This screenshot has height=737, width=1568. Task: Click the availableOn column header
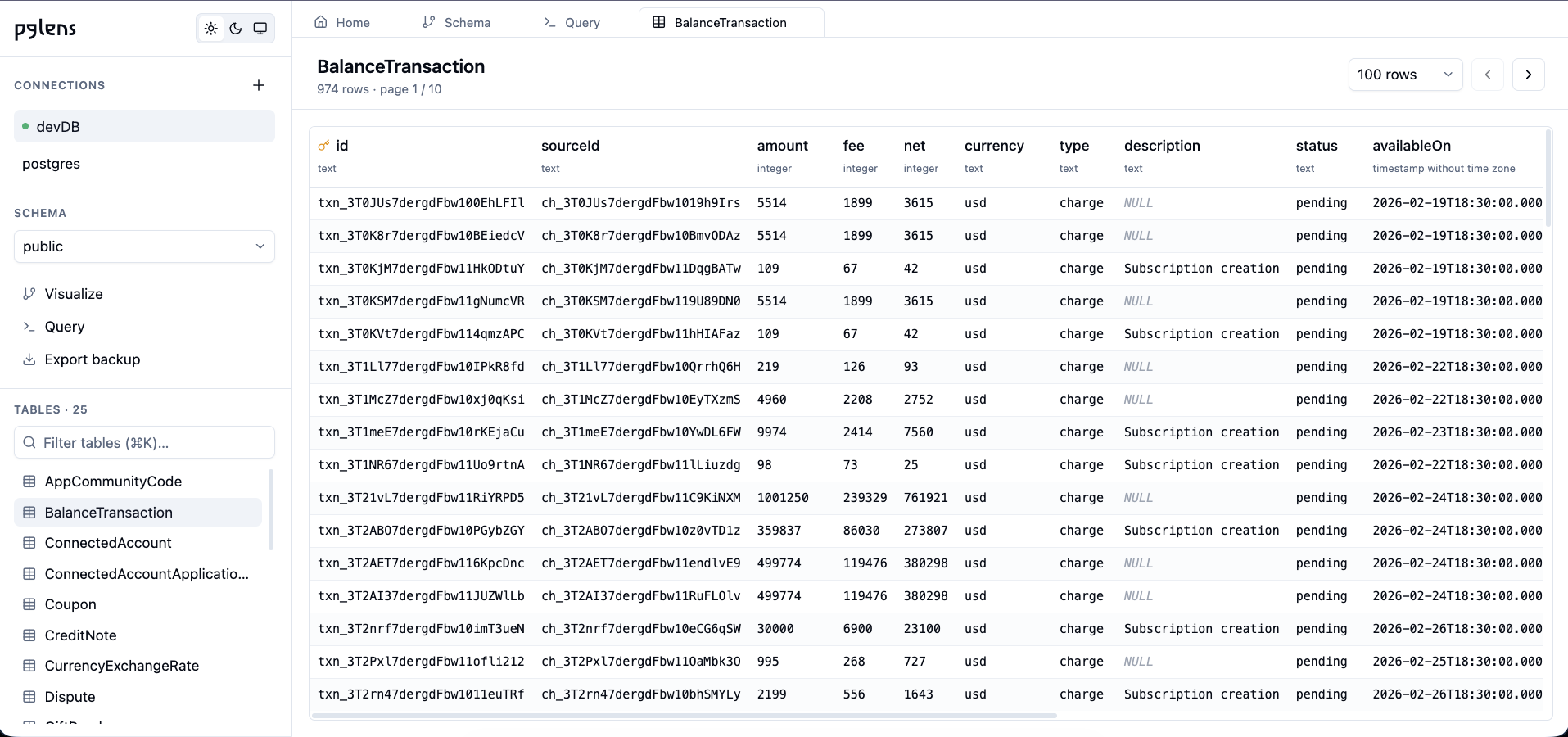click(x=1412, y=146)
